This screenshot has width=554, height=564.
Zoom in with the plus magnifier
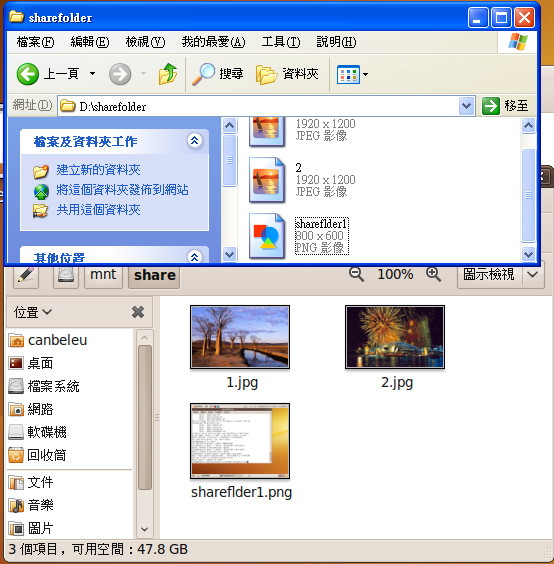click(433, 274)
